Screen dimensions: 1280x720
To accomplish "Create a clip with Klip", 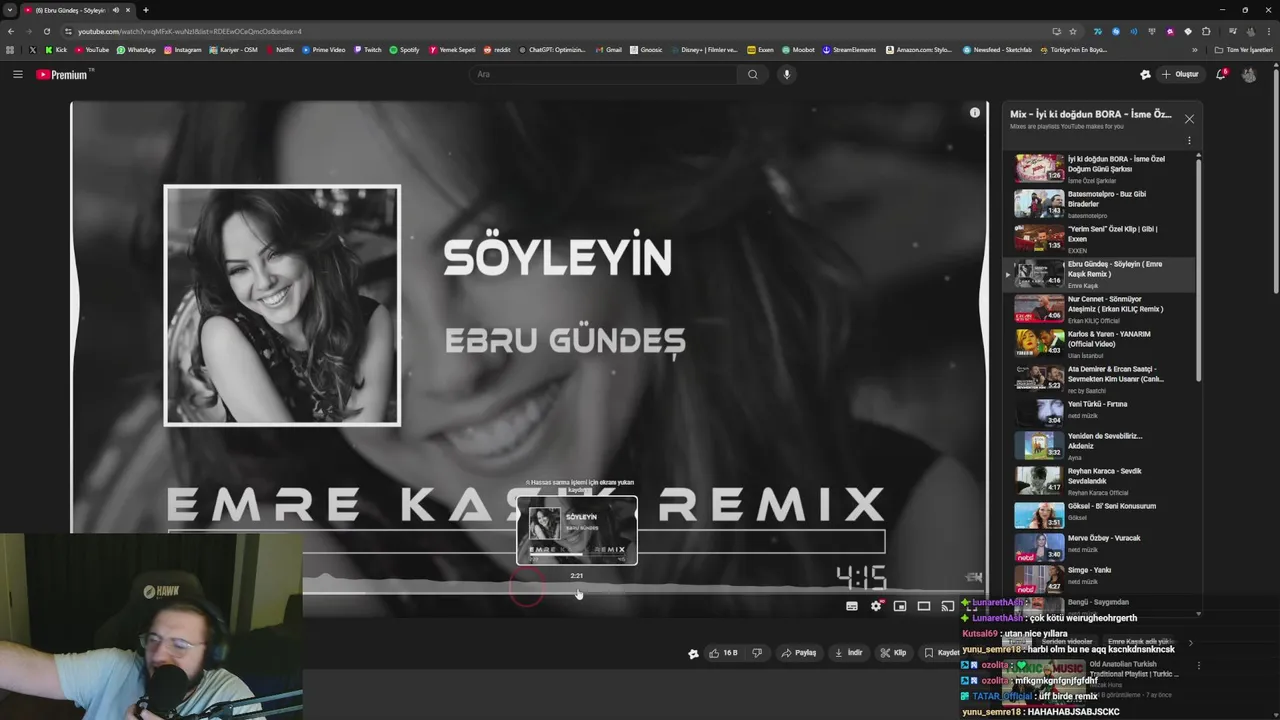I will tap(893, 653).
